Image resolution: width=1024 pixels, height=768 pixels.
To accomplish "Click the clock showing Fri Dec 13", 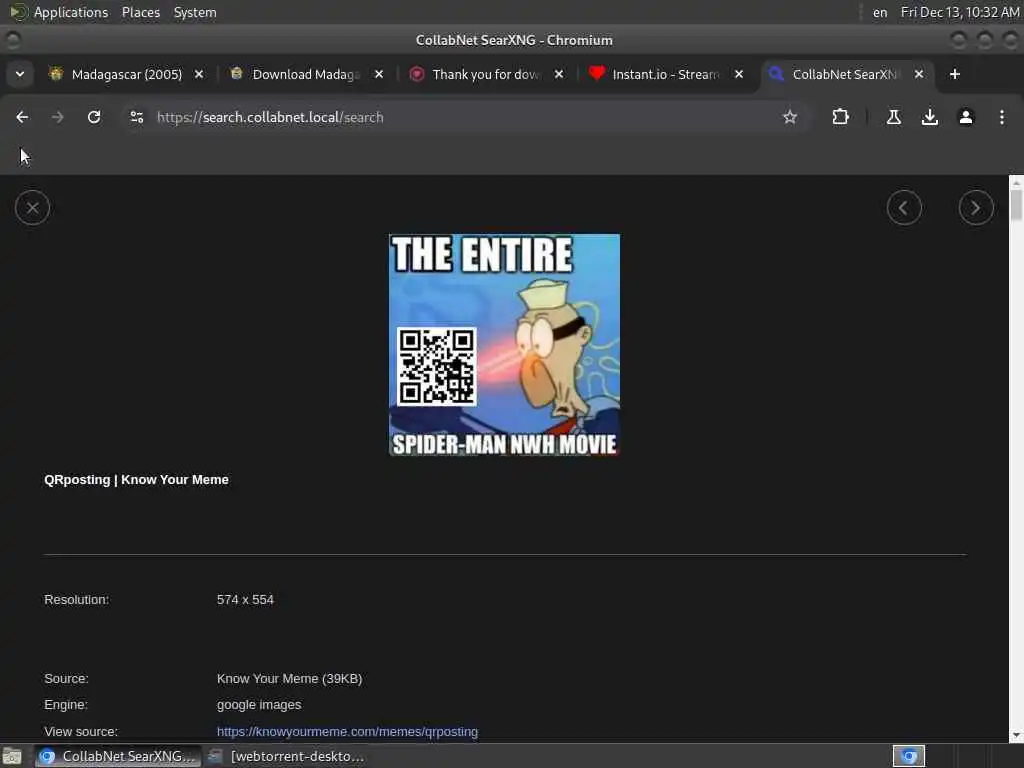I will tap(959, 12).
